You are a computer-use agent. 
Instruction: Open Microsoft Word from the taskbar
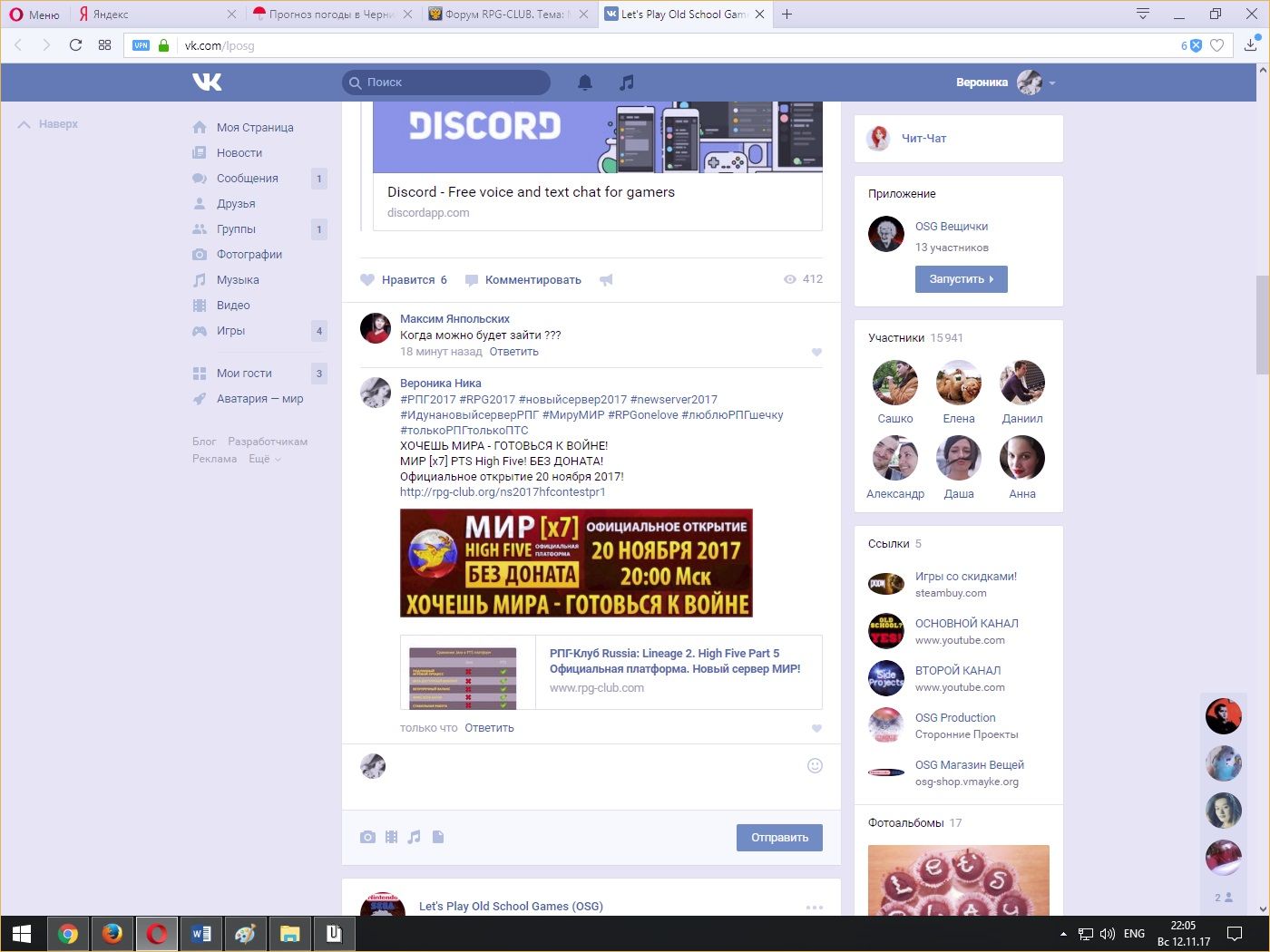click(x=201, y=934)
